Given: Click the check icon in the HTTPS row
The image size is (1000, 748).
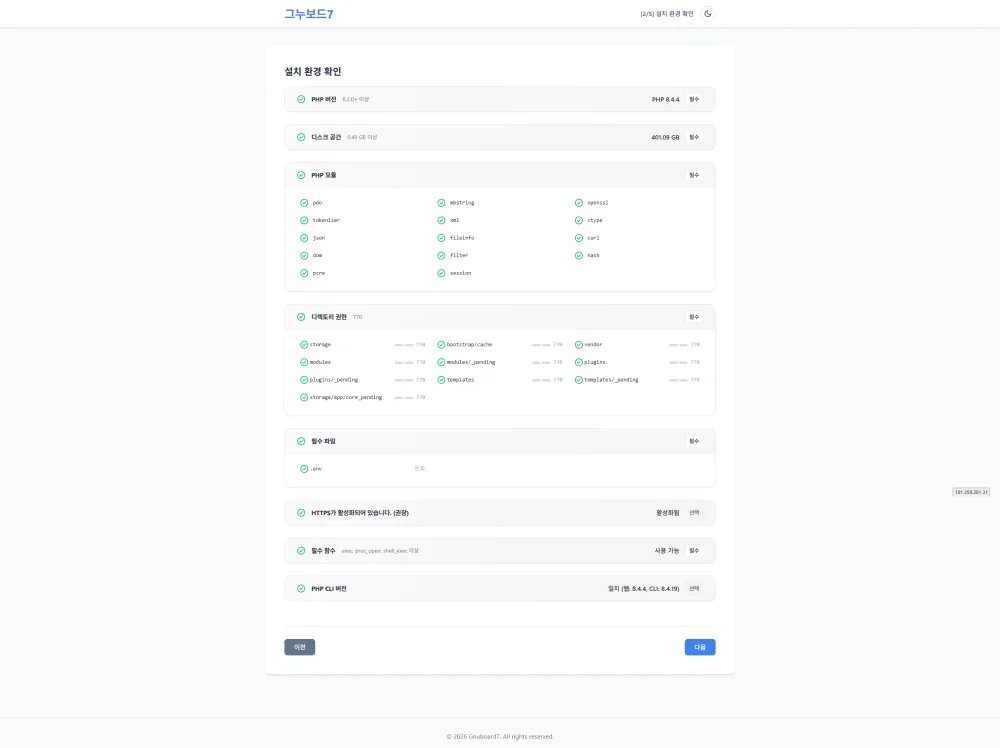Looking at the screenshot, I should tap(301, 513).
